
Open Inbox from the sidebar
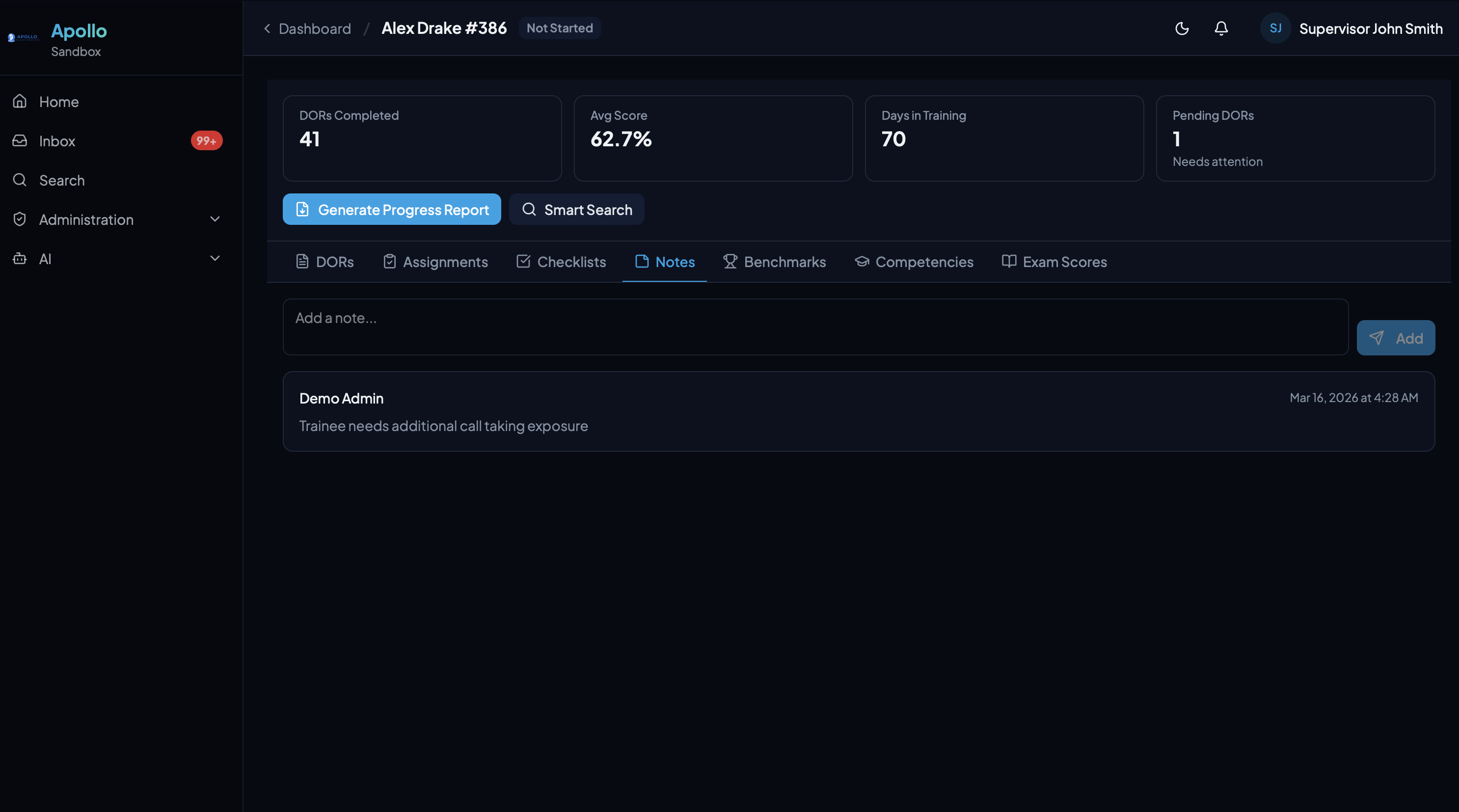[56, 141]
